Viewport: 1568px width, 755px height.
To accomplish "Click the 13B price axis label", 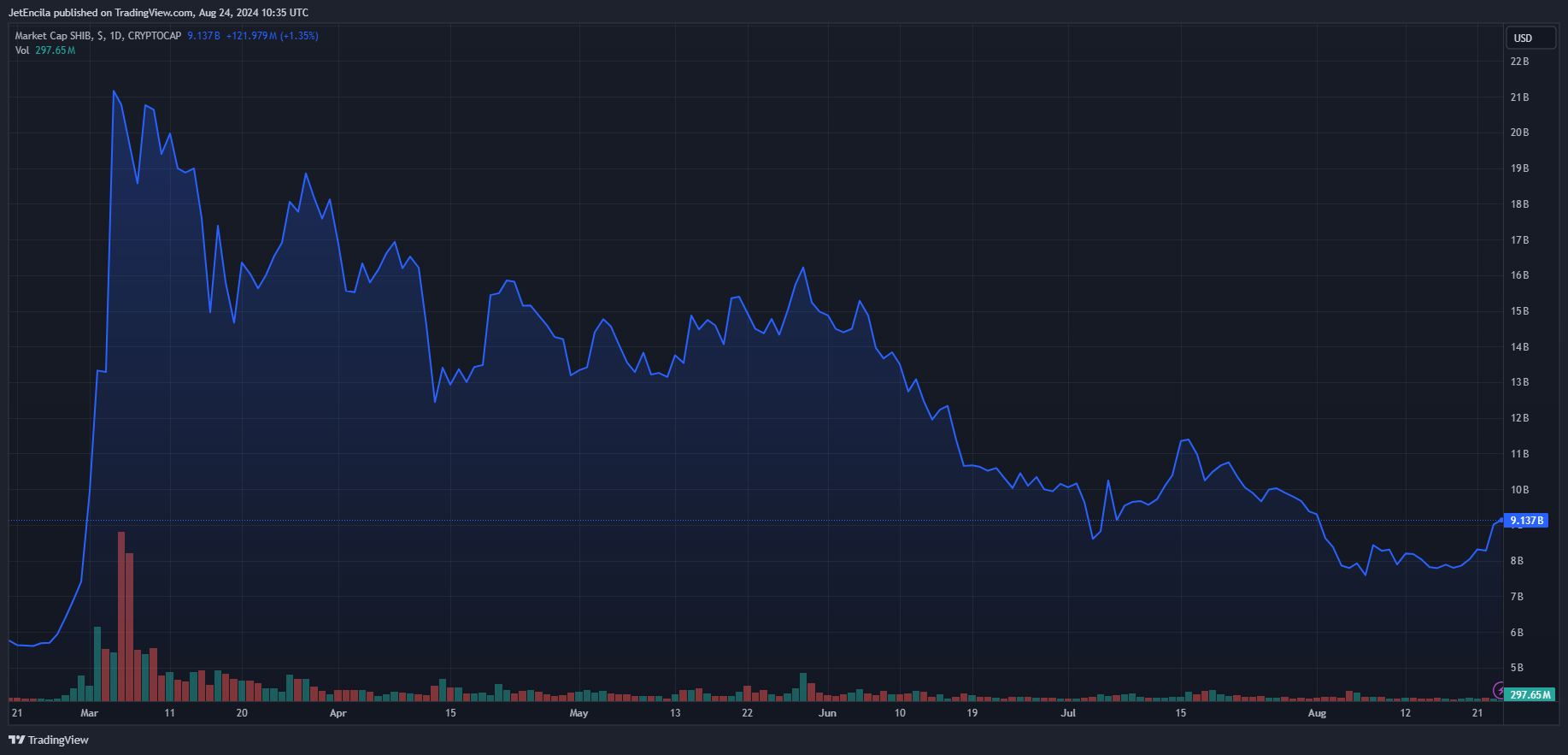I will point(1519,382).
